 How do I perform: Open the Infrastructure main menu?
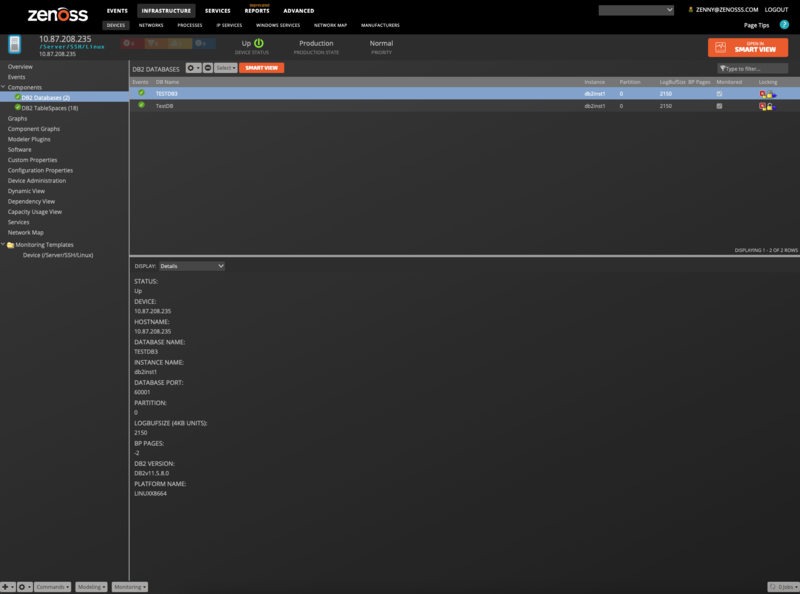166,11
